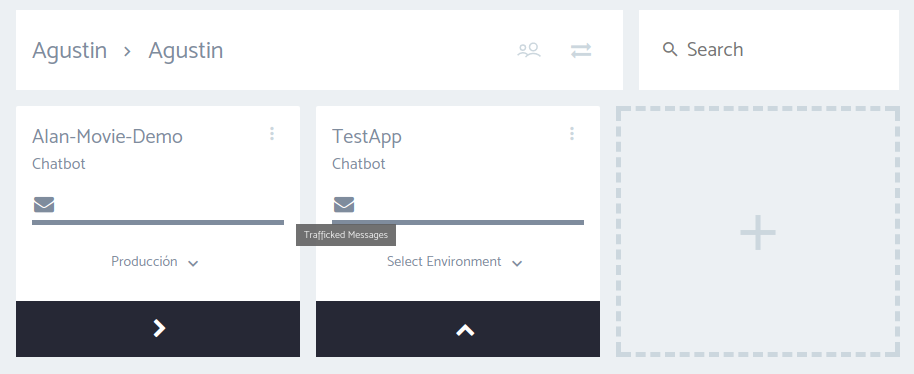Click the Chatbot label under Alan-Movie-Demo
The width and height of the screenshot is (914, 374).
coord(59,164)
